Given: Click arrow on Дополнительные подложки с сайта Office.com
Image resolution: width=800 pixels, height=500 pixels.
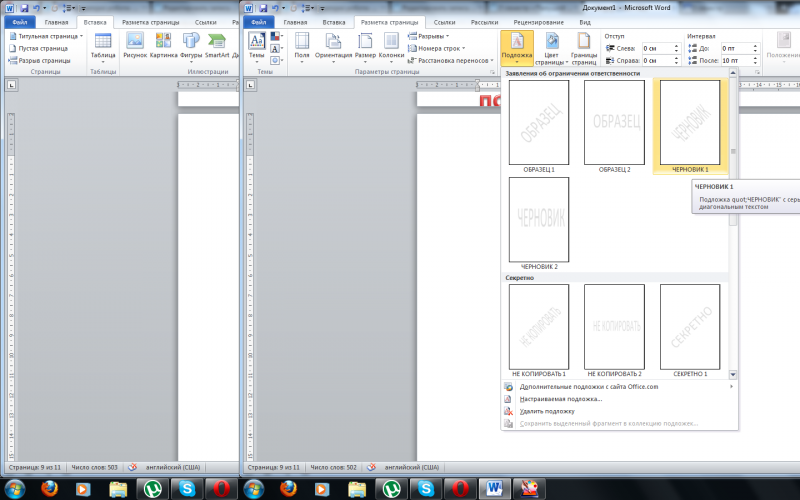Looking at the screenshot, I should (x=731, y=386).
